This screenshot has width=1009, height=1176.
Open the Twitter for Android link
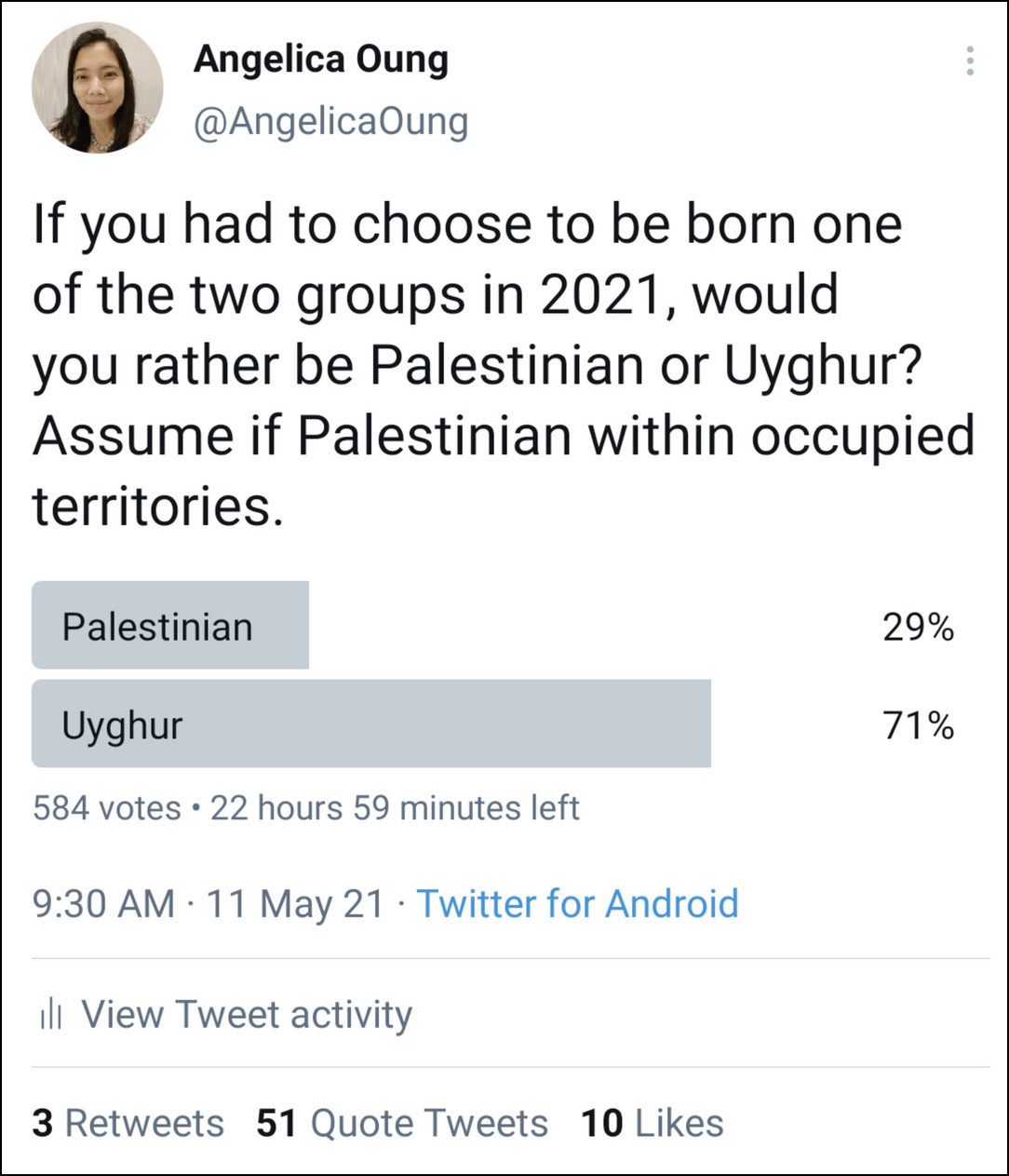(x=577, y=903)
